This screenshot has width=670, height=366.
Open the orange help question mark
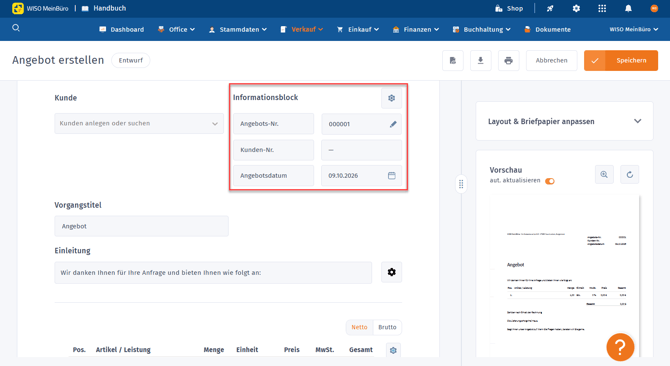(620, 347)
